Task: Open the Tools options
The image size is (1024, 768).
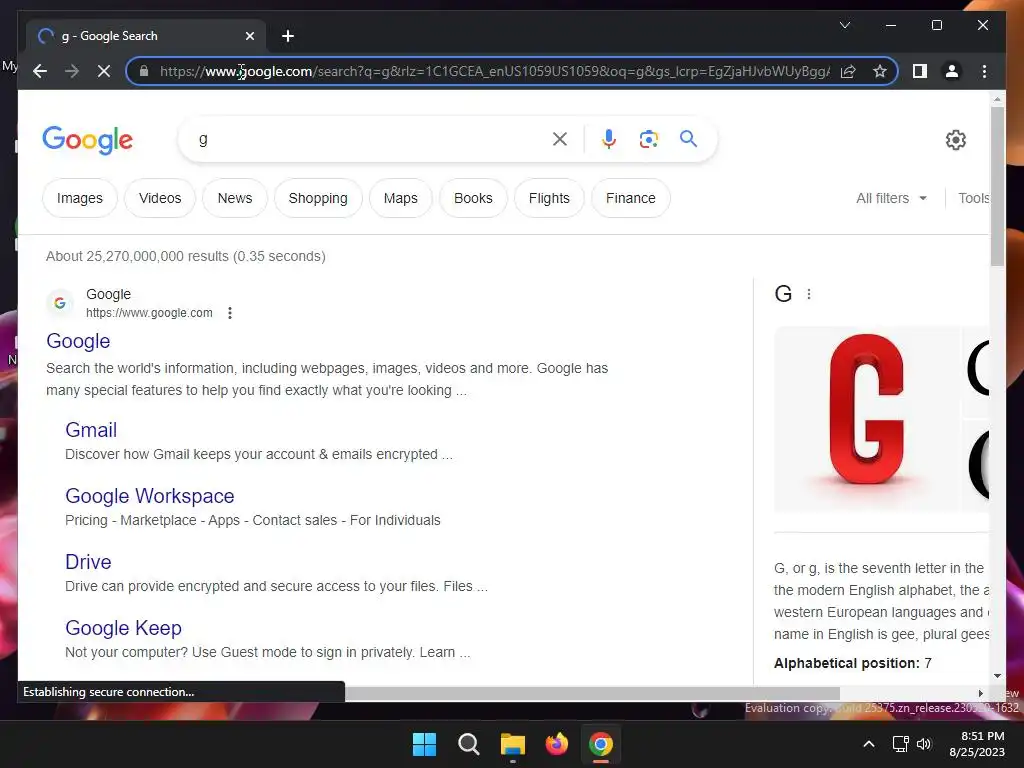Action: [973, 198]
